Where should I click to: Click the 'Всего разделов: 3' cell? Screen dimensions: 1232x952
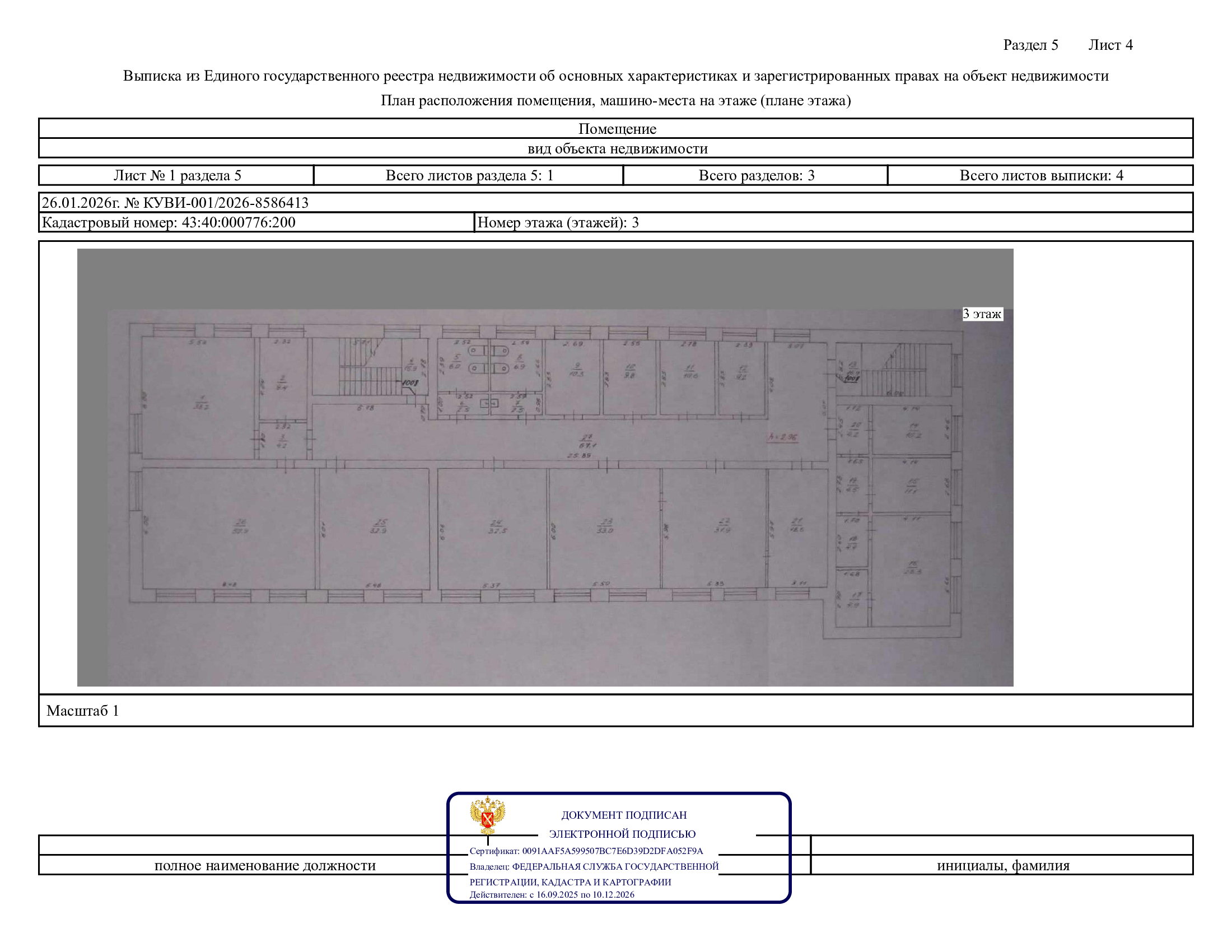coord(756,175)
